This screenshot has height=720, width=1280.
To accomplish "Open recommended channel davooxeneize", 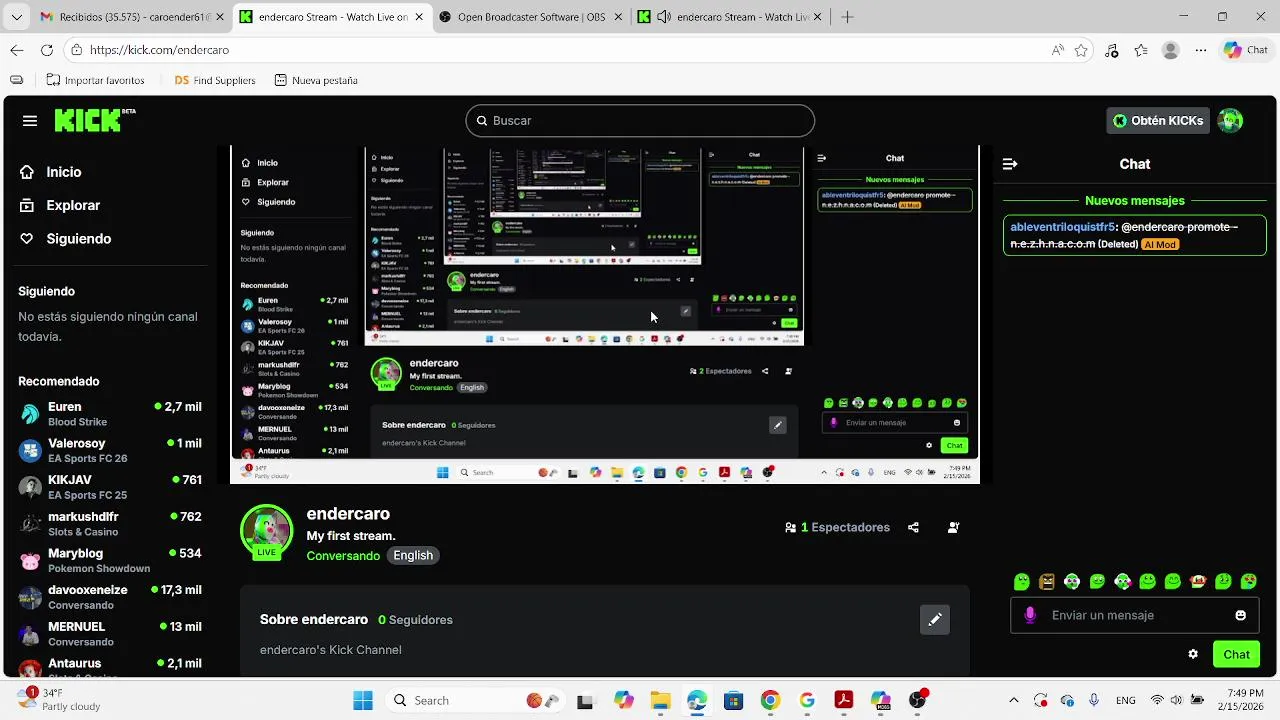I will [x=110, y=597].
